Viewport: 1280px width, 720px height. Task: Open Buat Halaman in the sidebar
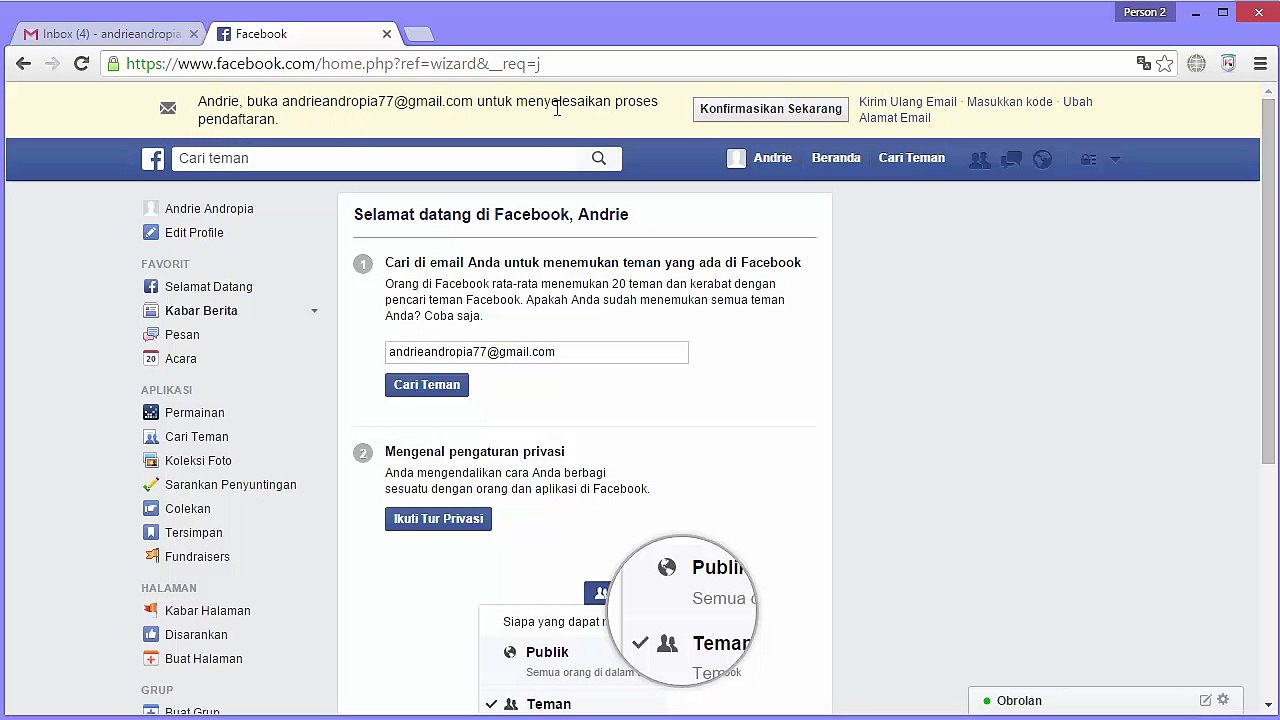click(x=203, y=659)
